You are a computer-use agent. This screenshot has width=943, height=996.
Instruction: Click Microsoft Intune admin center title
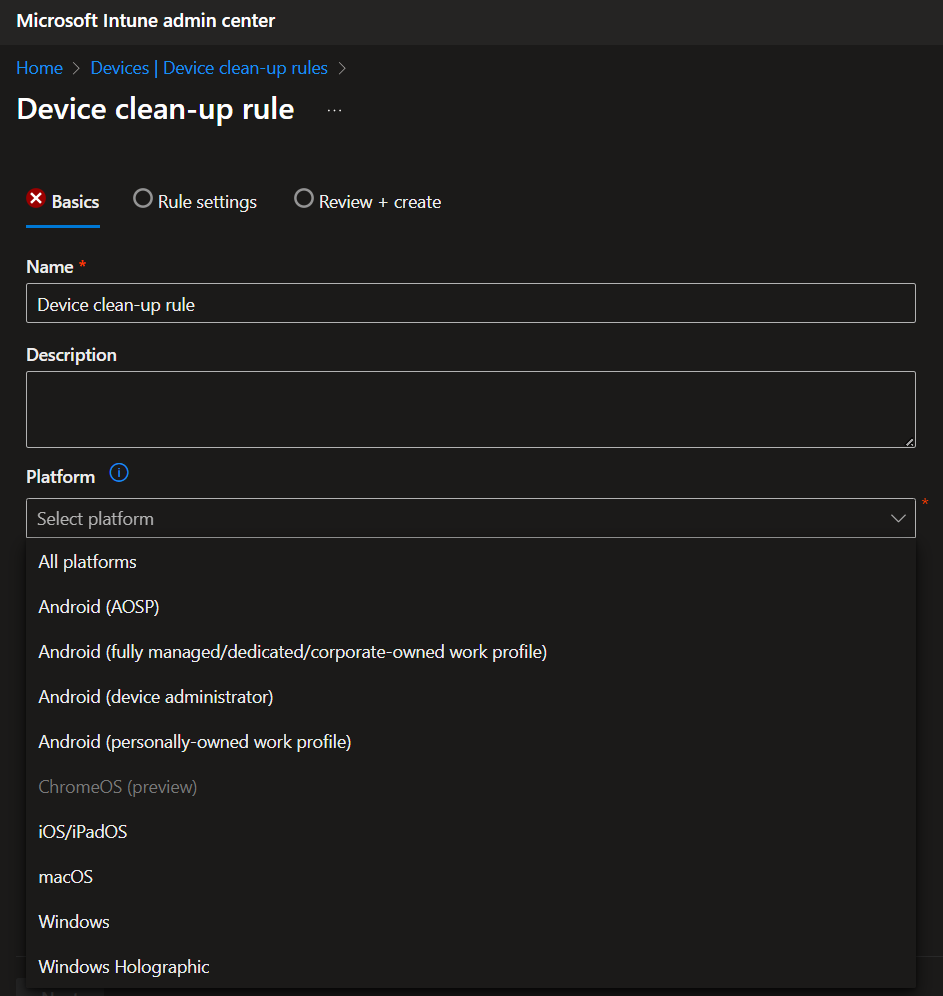[145, 21]
